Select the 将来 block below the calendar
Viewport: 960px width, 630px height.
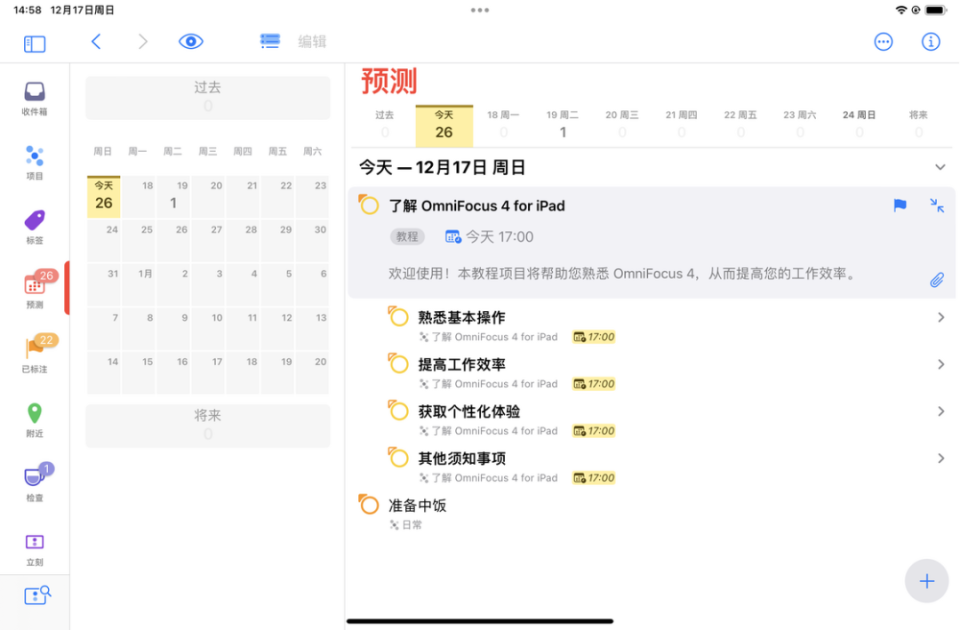pos(208,426)
